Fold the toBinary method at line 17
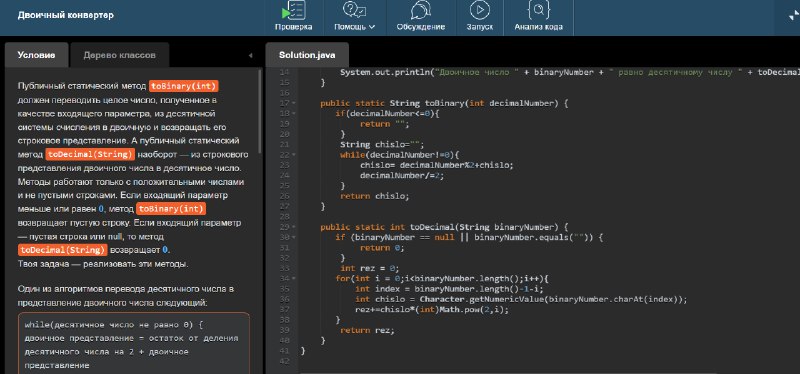The width and height of the screenshot is (800, 374). [295, 104]
